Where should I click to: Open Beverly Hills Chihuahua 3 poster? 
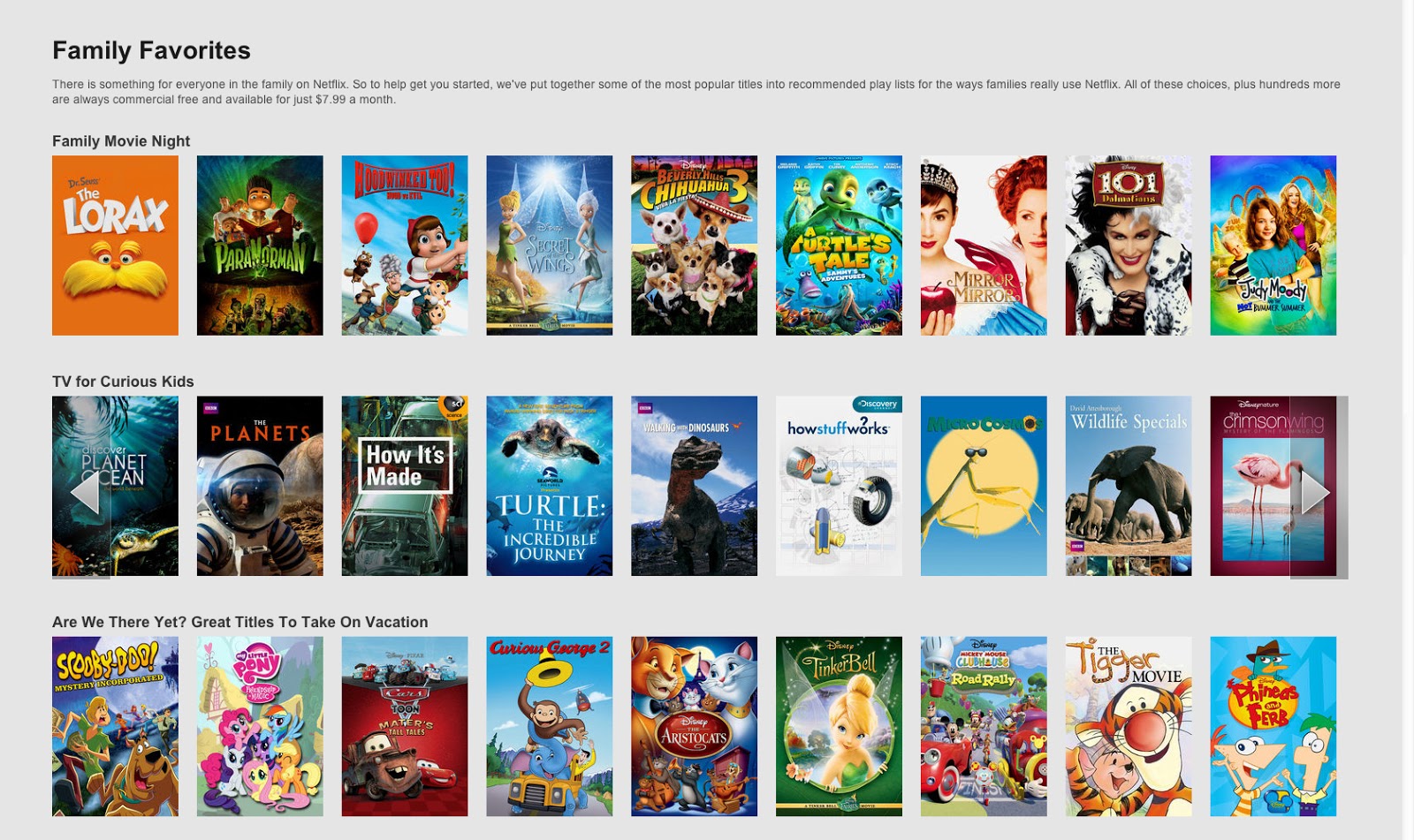pyautogui.click(x=695, y=246)
